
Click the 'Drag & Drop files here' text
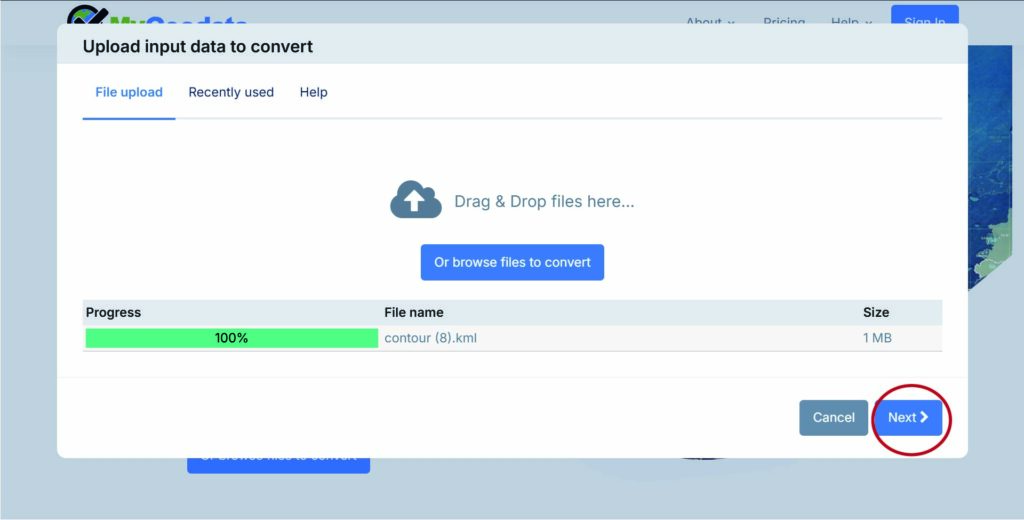pyautogui.click(x=544, y=201)
